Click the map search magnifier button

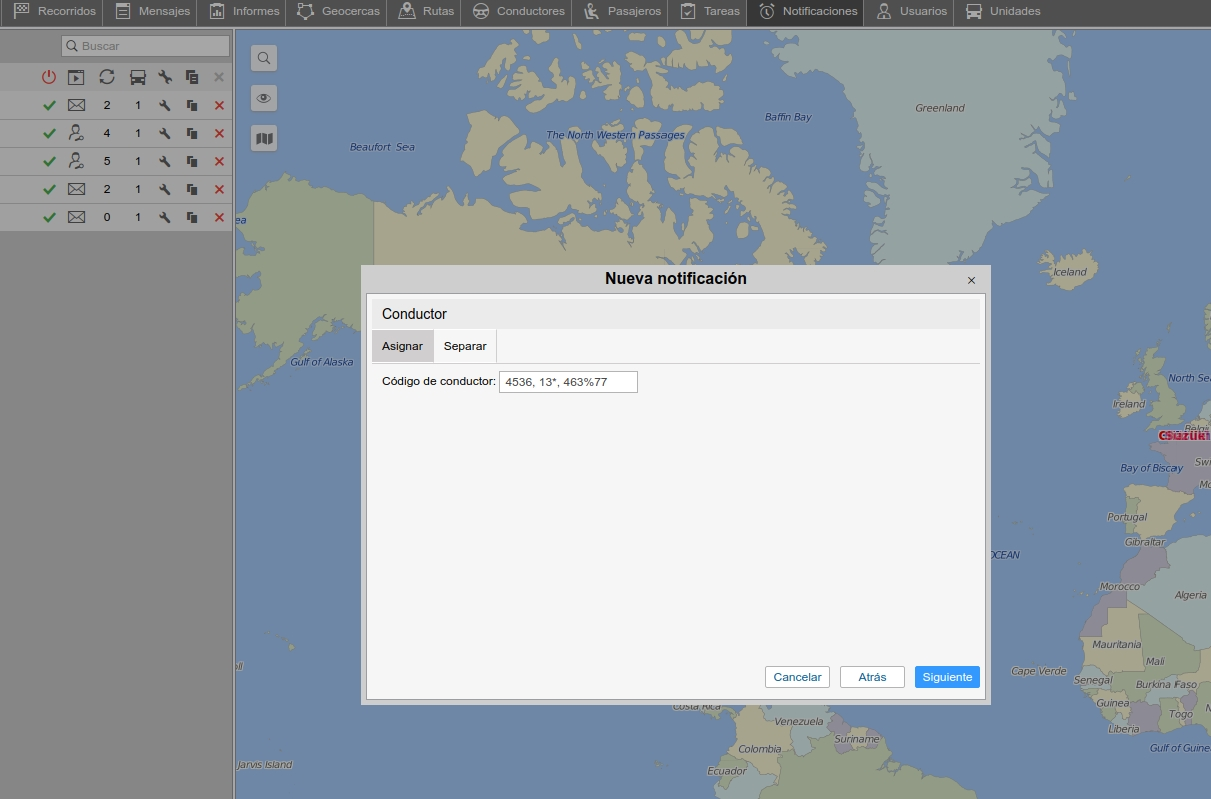pos(264,58)
